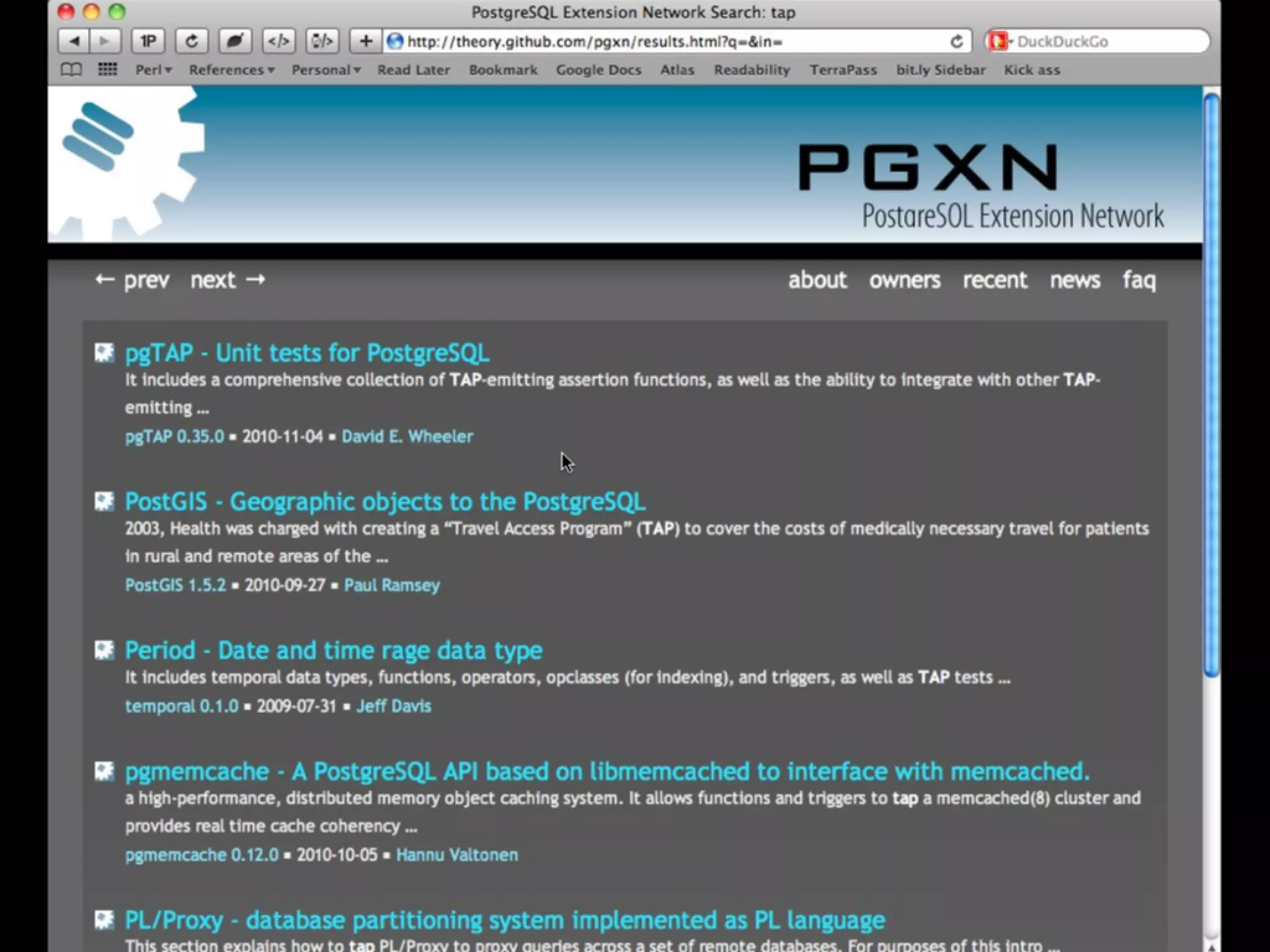
Task: Open PostGIS - Geographic objects result
Action: click(x=385, y=501)
